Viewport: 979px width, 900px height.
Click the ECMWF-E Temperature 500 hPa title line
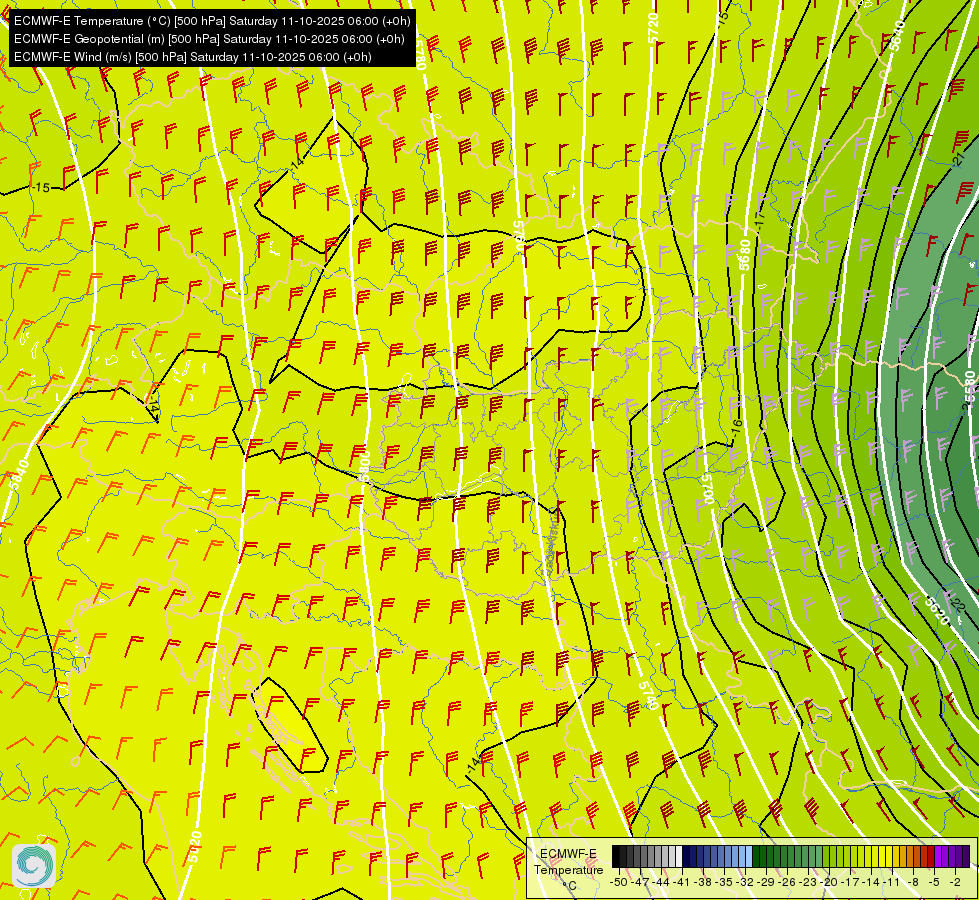pyautogui.click(x=212, y=21)
